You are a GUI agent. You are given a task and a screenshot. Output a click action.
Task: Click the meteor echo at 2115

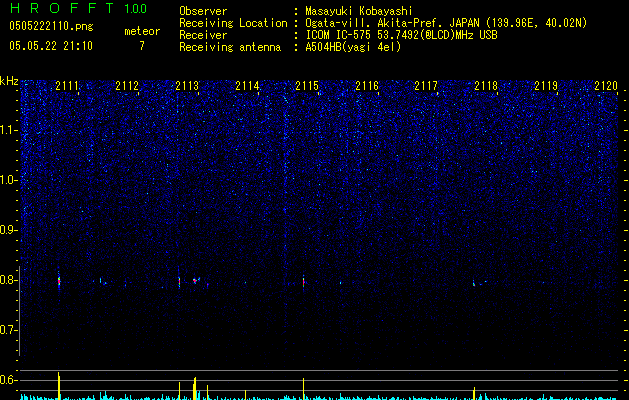(x=304, y=282)
